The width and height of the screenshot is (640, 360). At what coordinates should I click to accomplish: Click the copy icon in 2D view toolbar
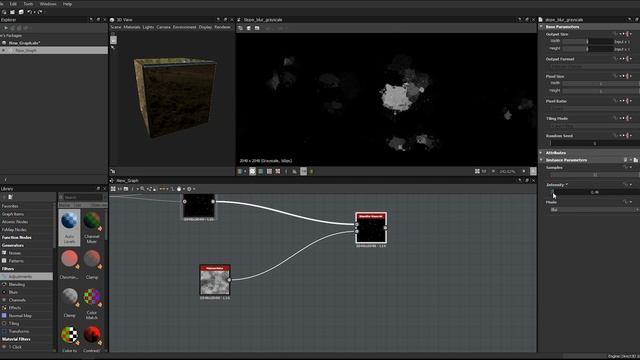pos(249,28)
